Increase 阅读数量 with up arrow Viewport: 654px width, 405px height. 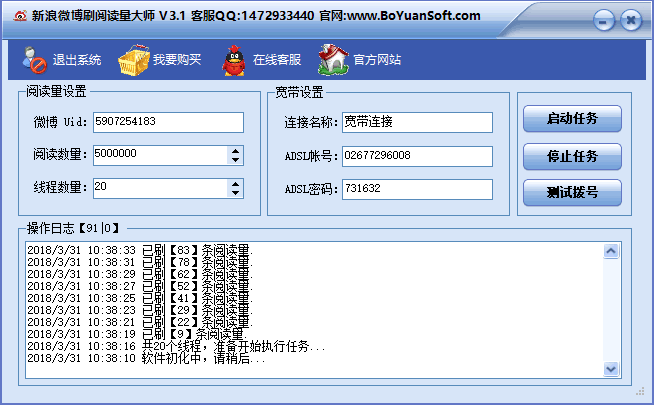coord(236,151)
